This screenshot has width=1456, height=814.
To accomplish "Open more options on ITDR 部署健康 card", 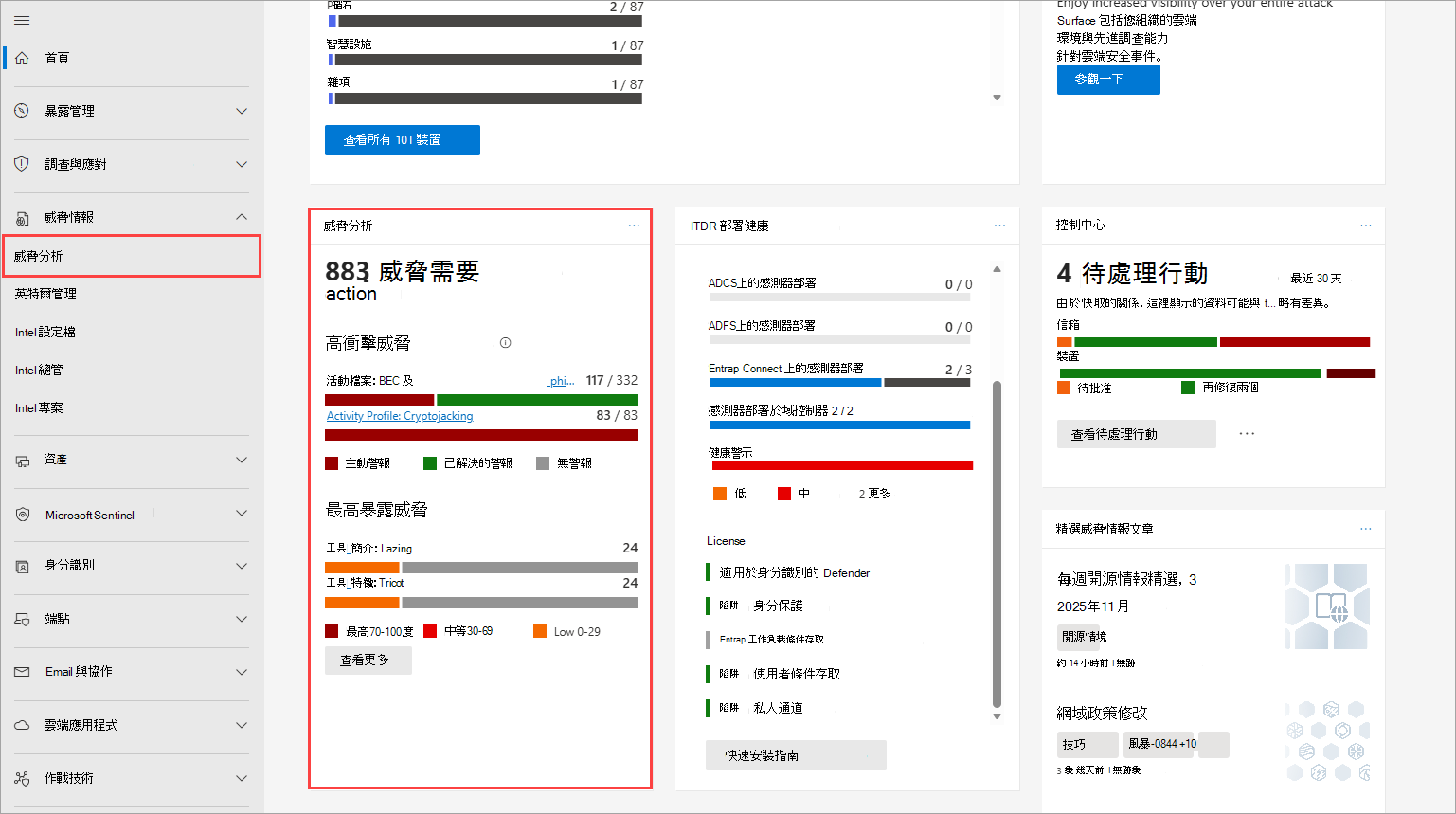I will pos(999,226).
